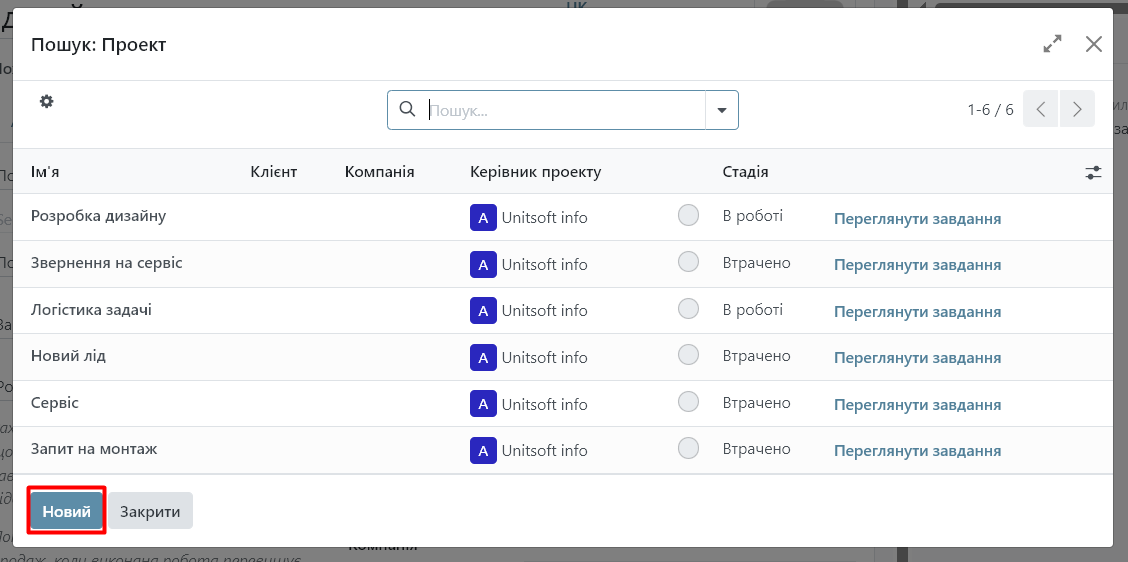
Task: Open Переглянути завдання for Звернення на сервіс
Action: [x=917, y=265]
